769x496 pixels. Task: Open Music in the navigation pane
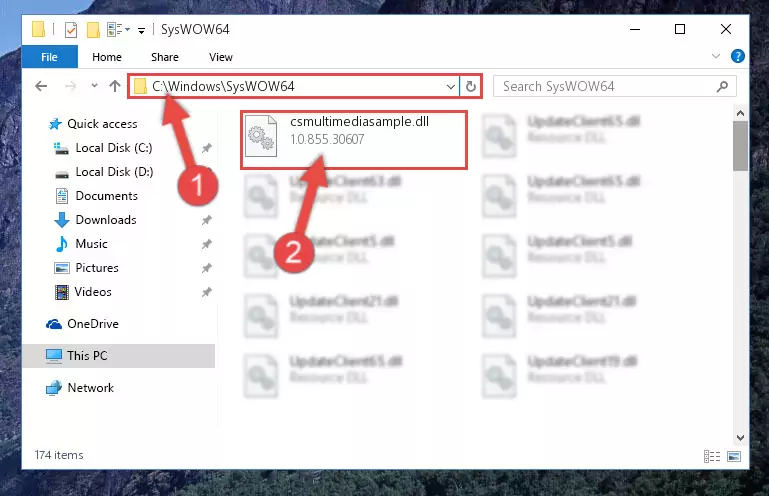[x=91, y=244]
